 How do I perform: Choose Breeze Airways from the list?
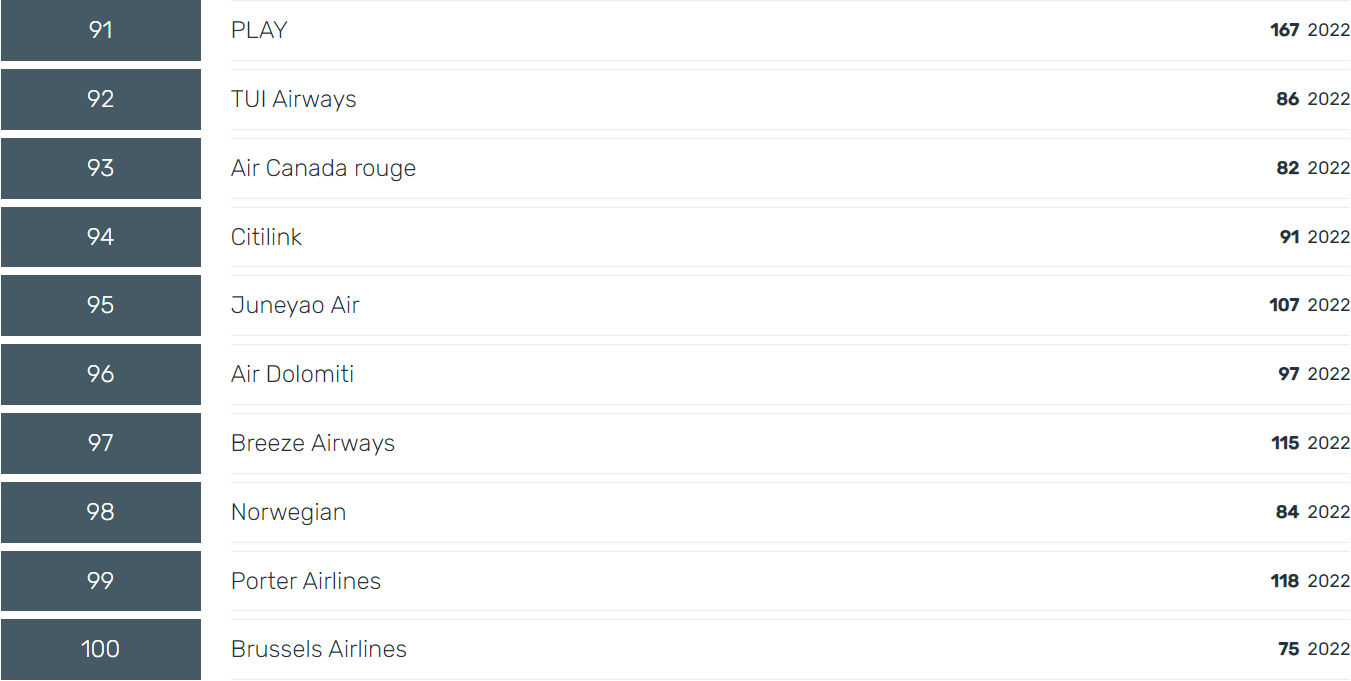point(313,443)
